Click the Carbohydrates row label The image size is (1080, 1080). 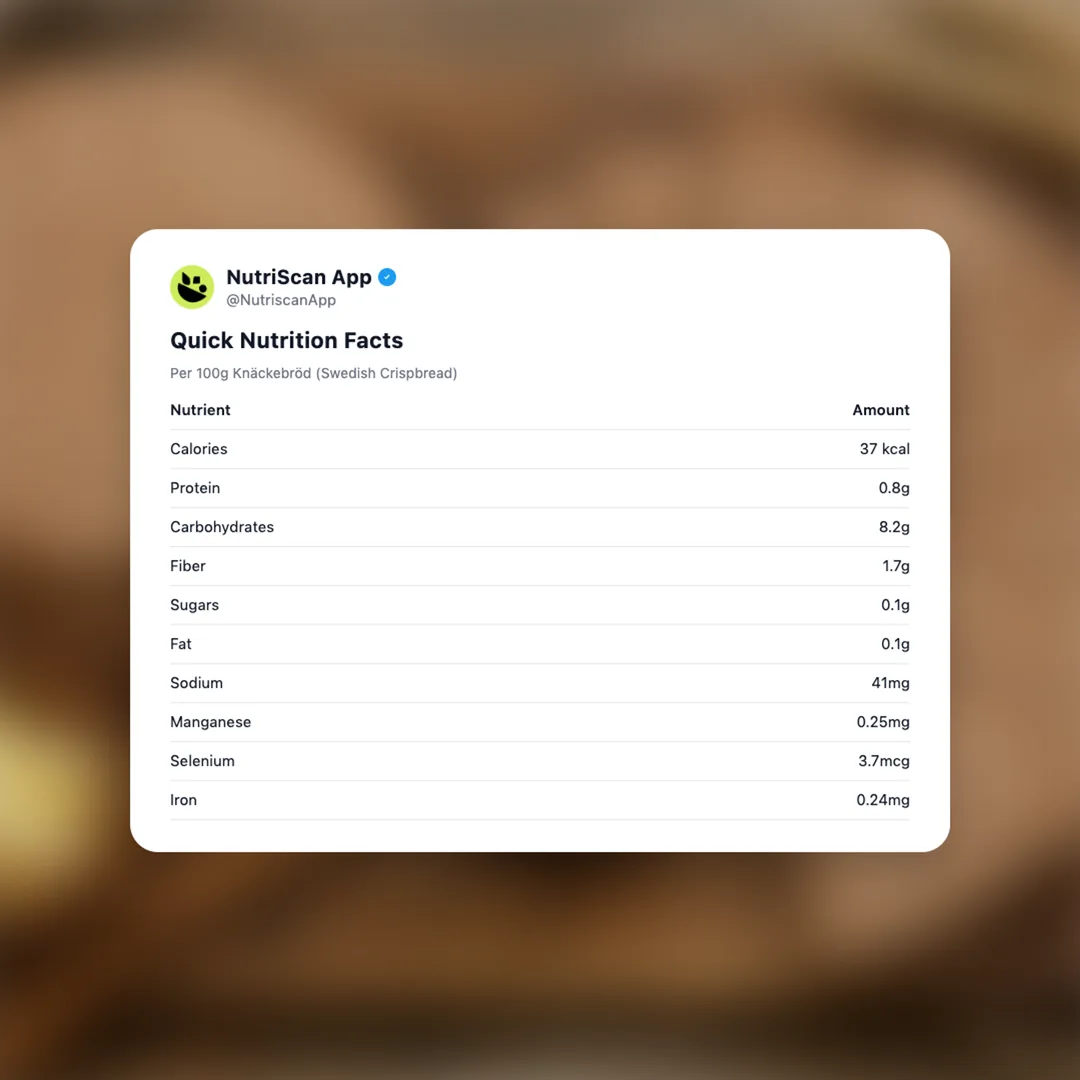pos(222,527)
